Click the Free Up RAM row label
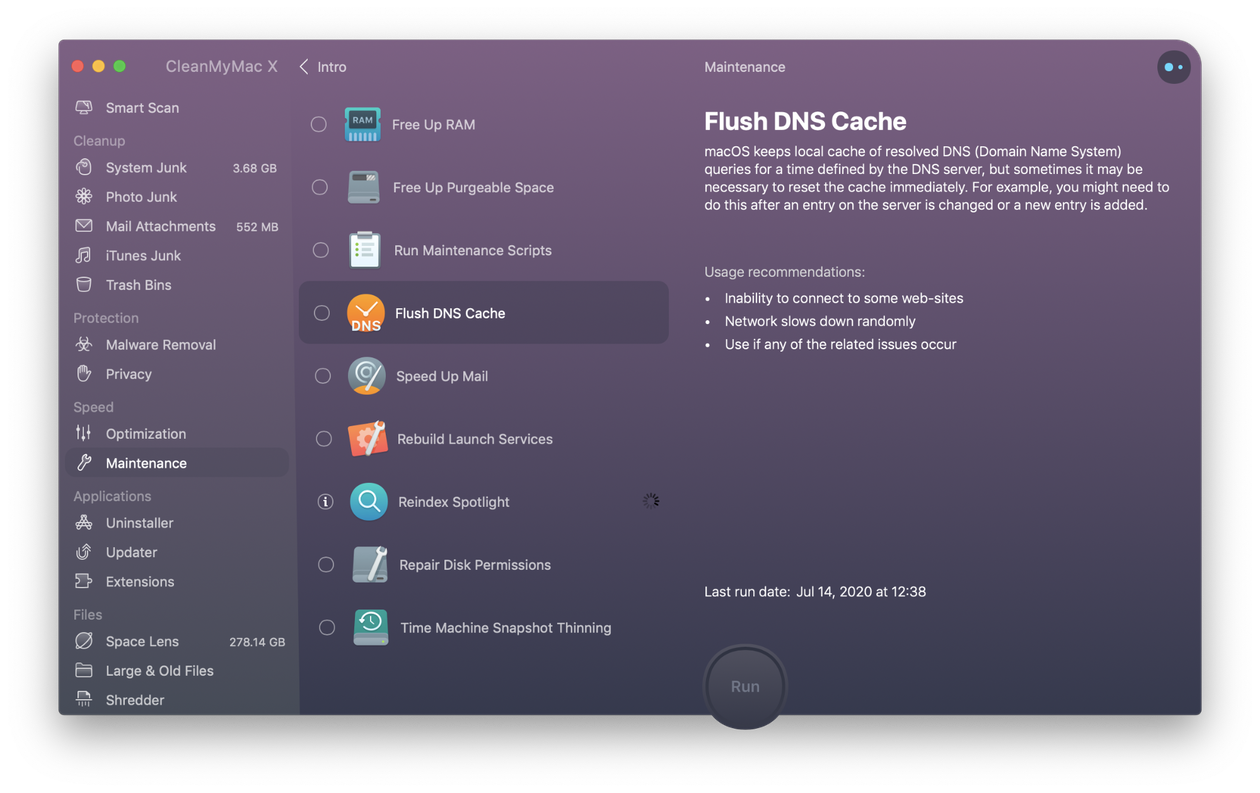Screen dimensions: 1260x793 (x=433, y=125)
